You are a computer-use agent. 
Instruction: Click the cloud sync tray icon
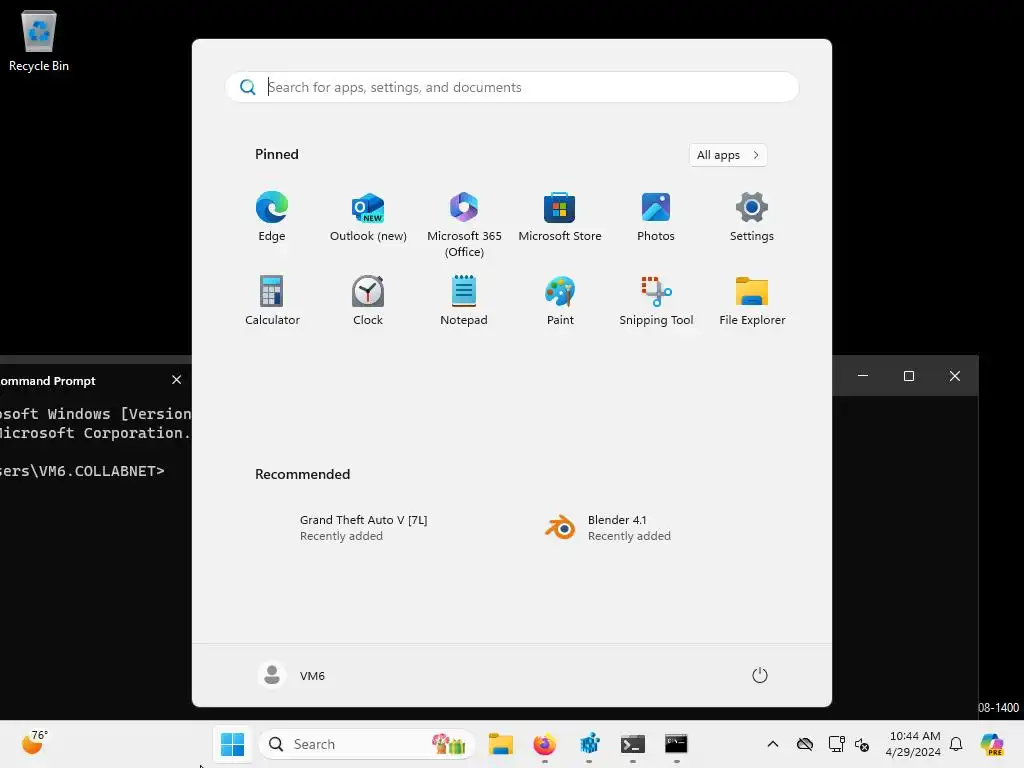click(805, 744)
